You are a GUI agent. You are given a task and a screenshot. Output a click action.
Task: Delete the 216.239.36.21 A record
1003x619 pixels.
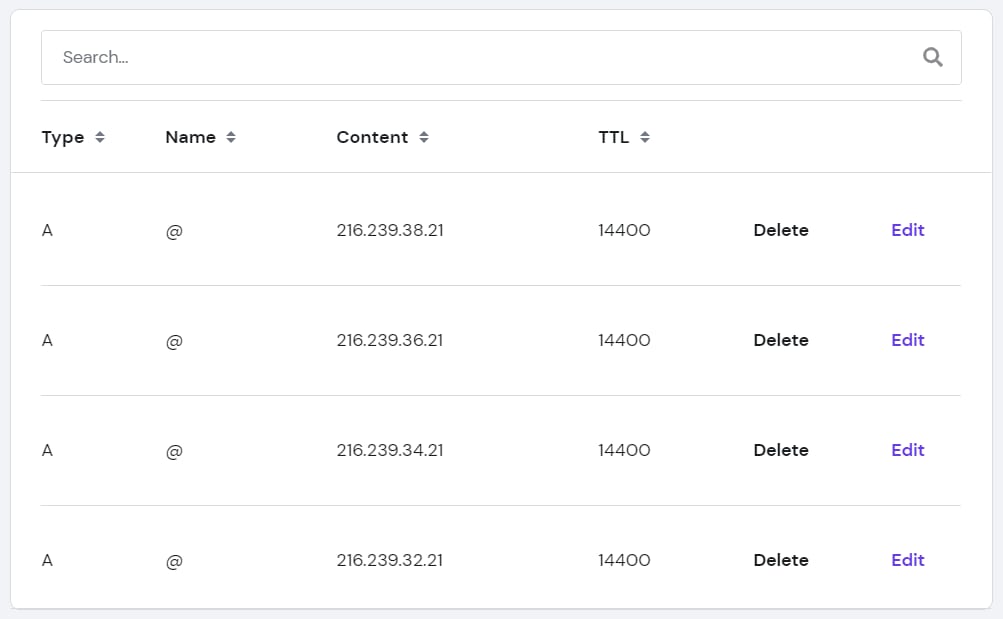tap(781, 340)
